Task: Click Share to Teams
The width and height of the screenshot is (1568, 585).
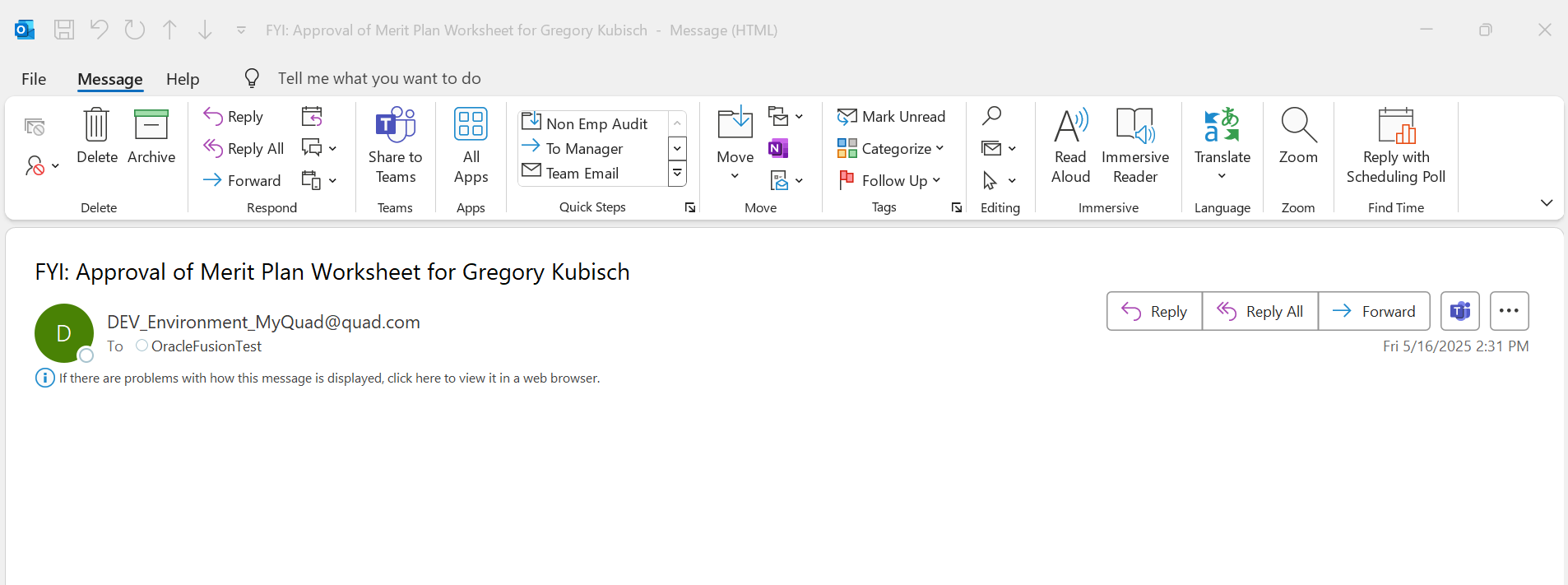Action: tap(396, 146)
